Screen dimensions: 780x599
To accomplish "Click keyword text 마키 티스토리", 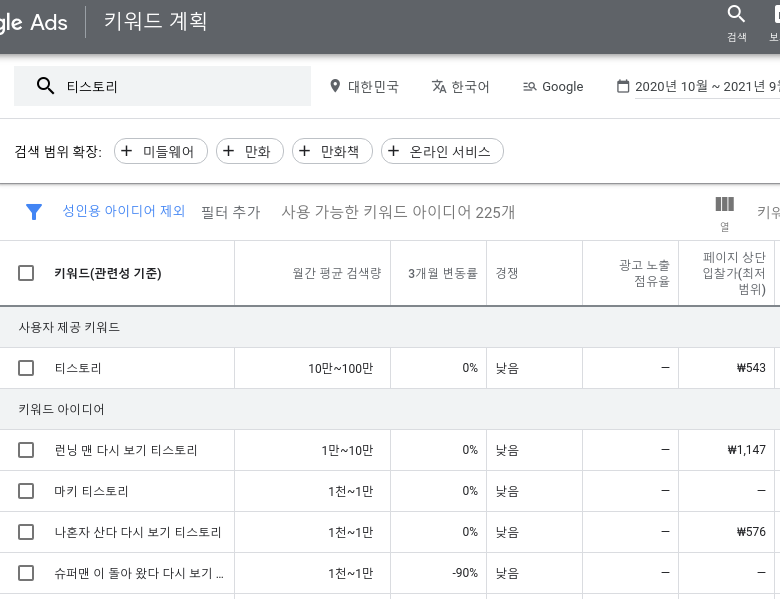I will [92, 492].
